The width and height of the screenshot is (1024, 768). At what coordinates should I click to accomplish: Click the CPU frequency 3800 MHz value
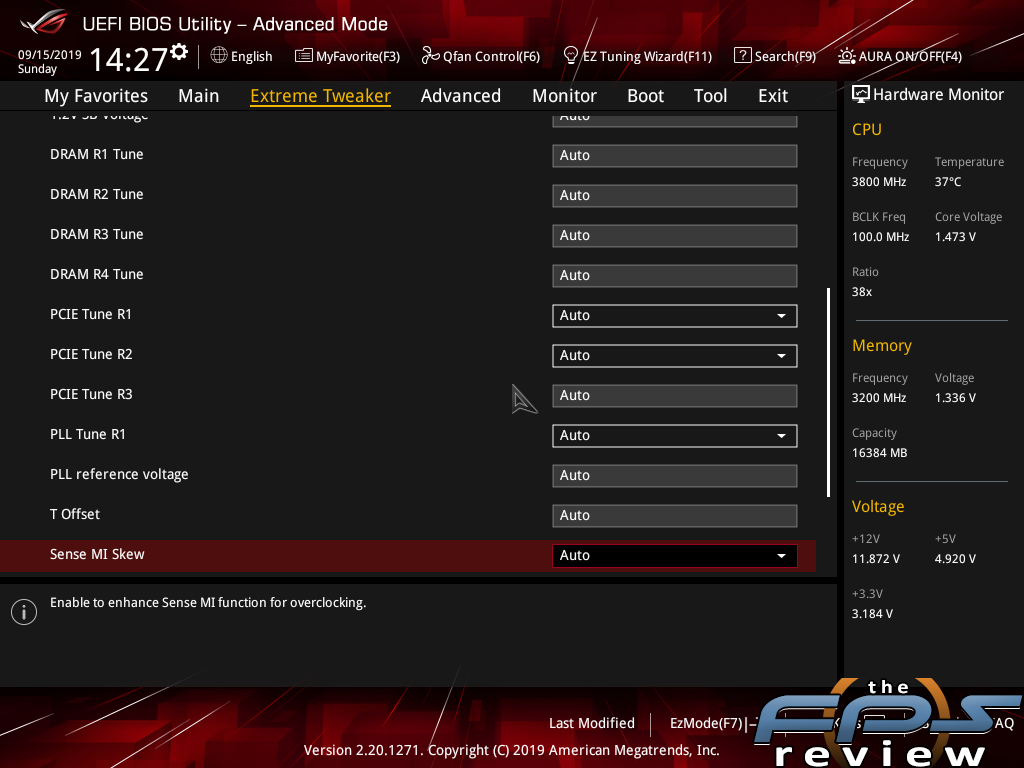point(879,182)
